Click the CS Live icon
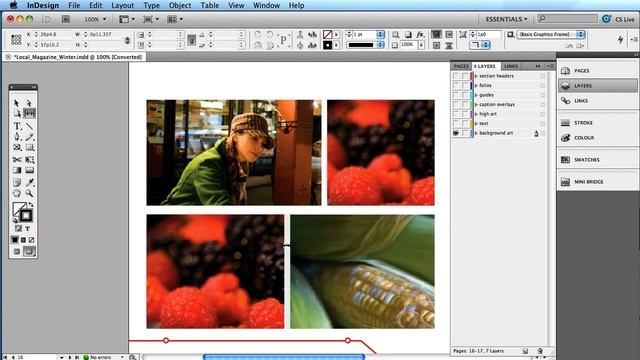 pyautogui.click(x=607, y=19)
